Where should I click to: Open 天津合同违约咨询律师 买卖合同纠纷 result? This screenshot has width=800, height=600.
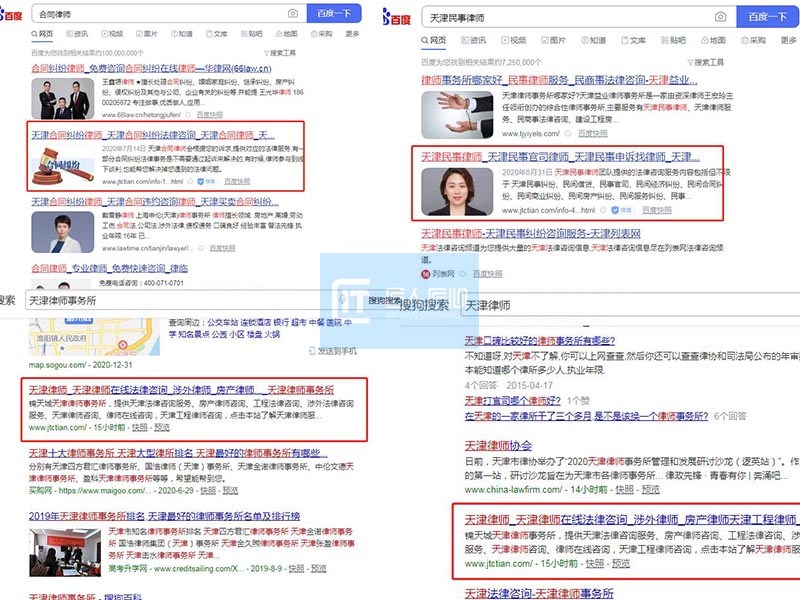pos(155,202)
